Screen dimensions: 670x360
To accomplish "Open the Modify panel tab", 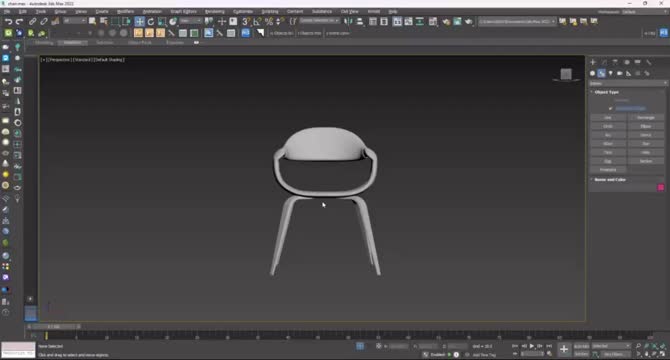I will tap(604, 62).
